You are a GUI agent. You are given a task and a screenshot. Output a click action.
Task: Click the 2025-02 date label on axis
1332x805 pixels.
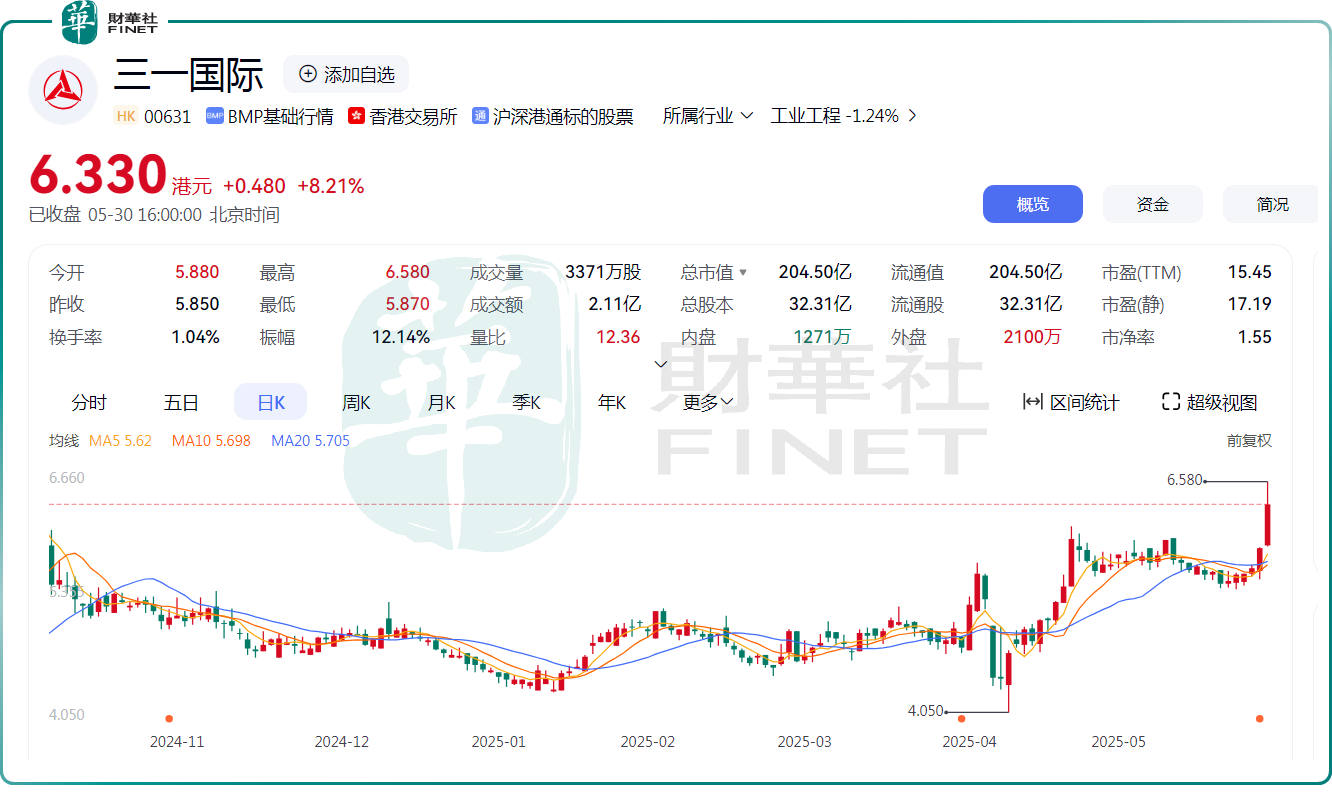(x=648, y=742)
